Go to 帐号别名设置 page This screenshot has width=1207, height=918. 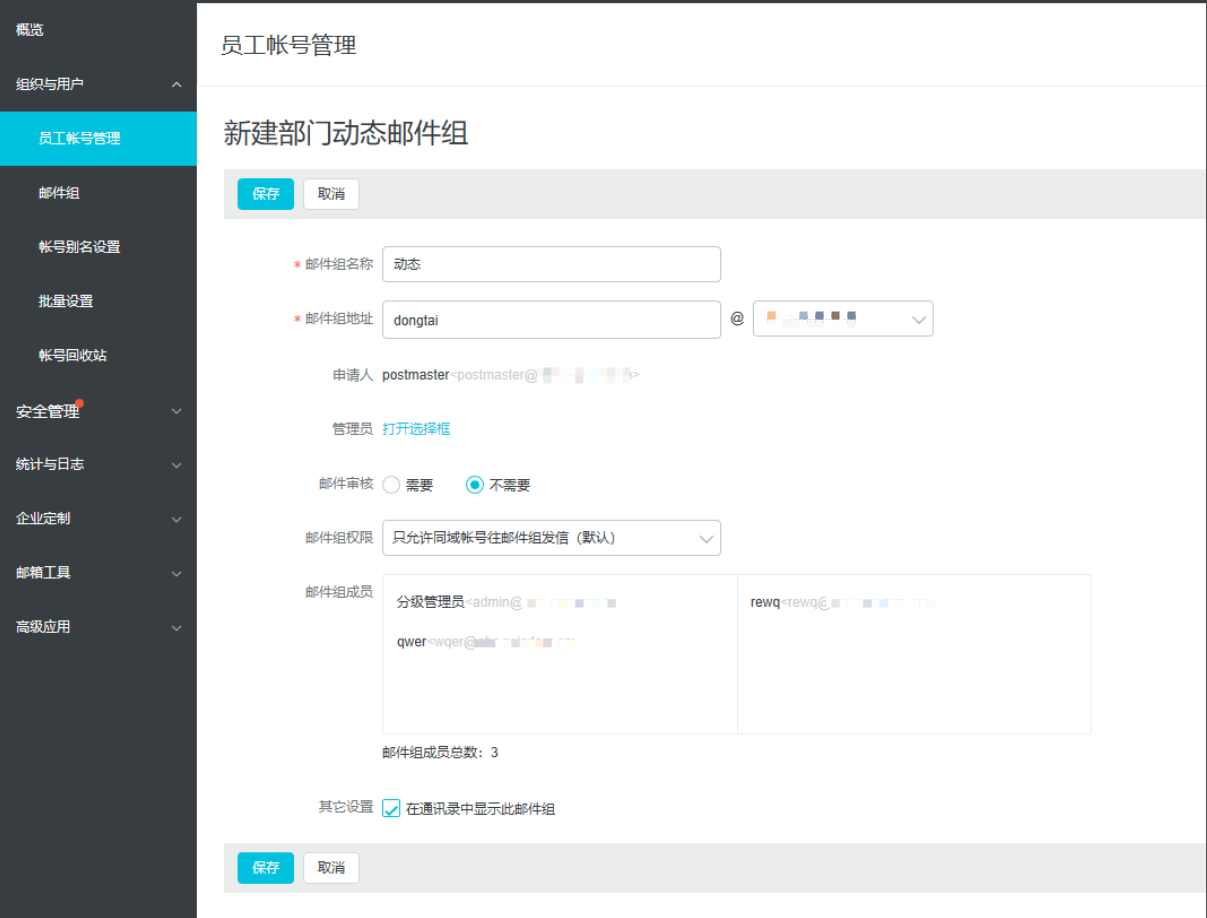(x=80, y=247)
